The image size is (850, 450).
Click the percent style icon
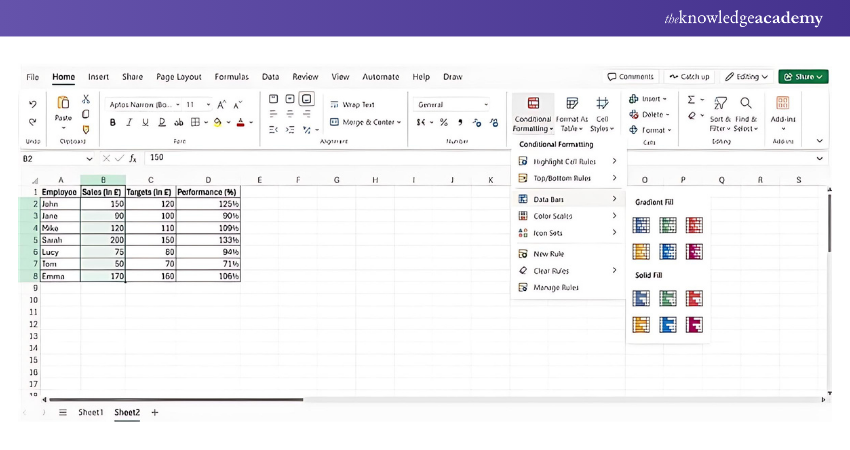tap(446, 123)
